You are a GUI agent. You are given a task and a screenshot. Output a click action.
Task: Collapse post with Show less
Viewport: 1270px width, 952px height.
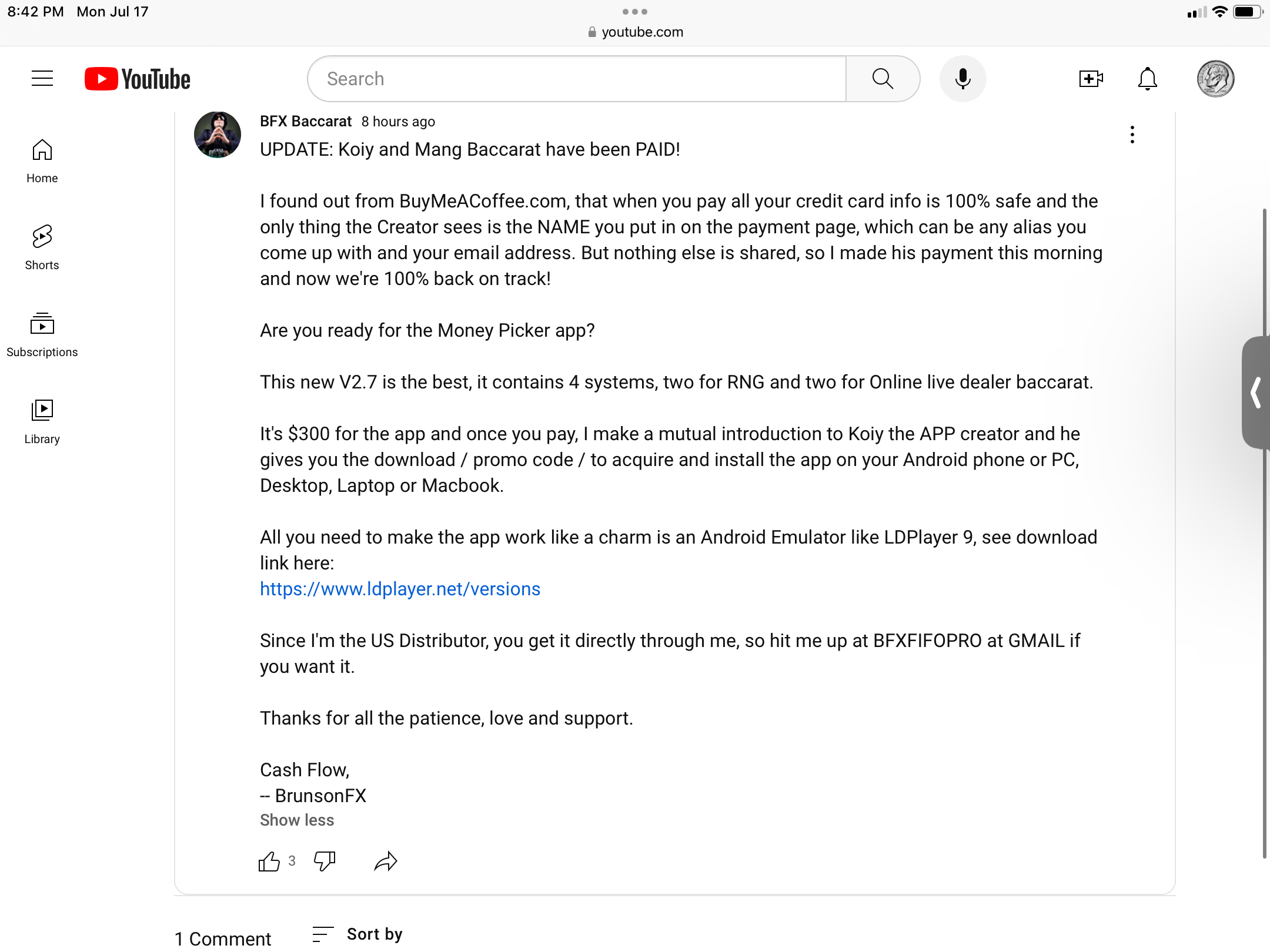coord(297,820)
